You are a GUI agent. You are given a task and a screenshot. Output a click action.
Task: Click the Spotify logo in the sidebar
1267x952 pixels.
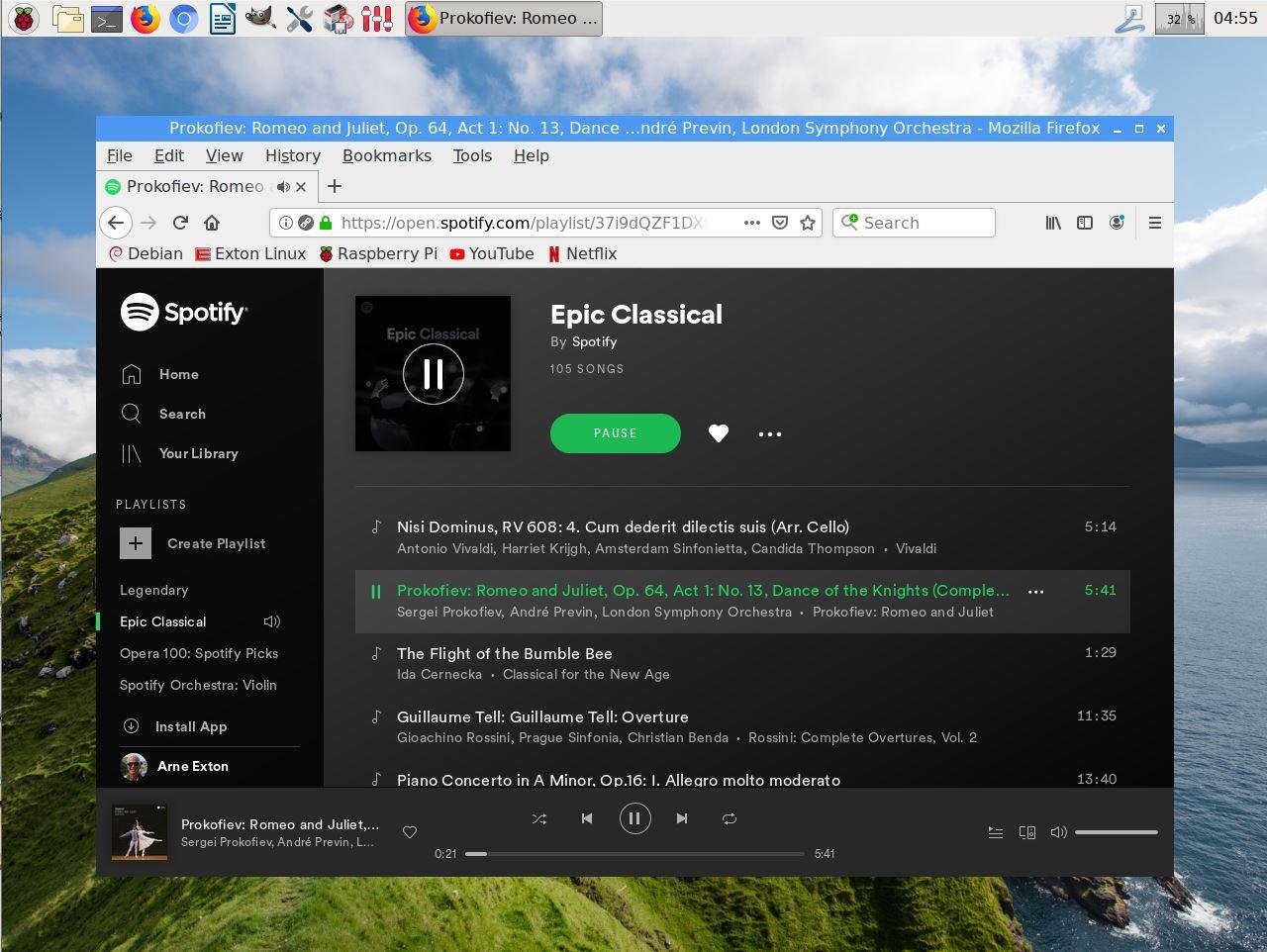coord(184,312)
